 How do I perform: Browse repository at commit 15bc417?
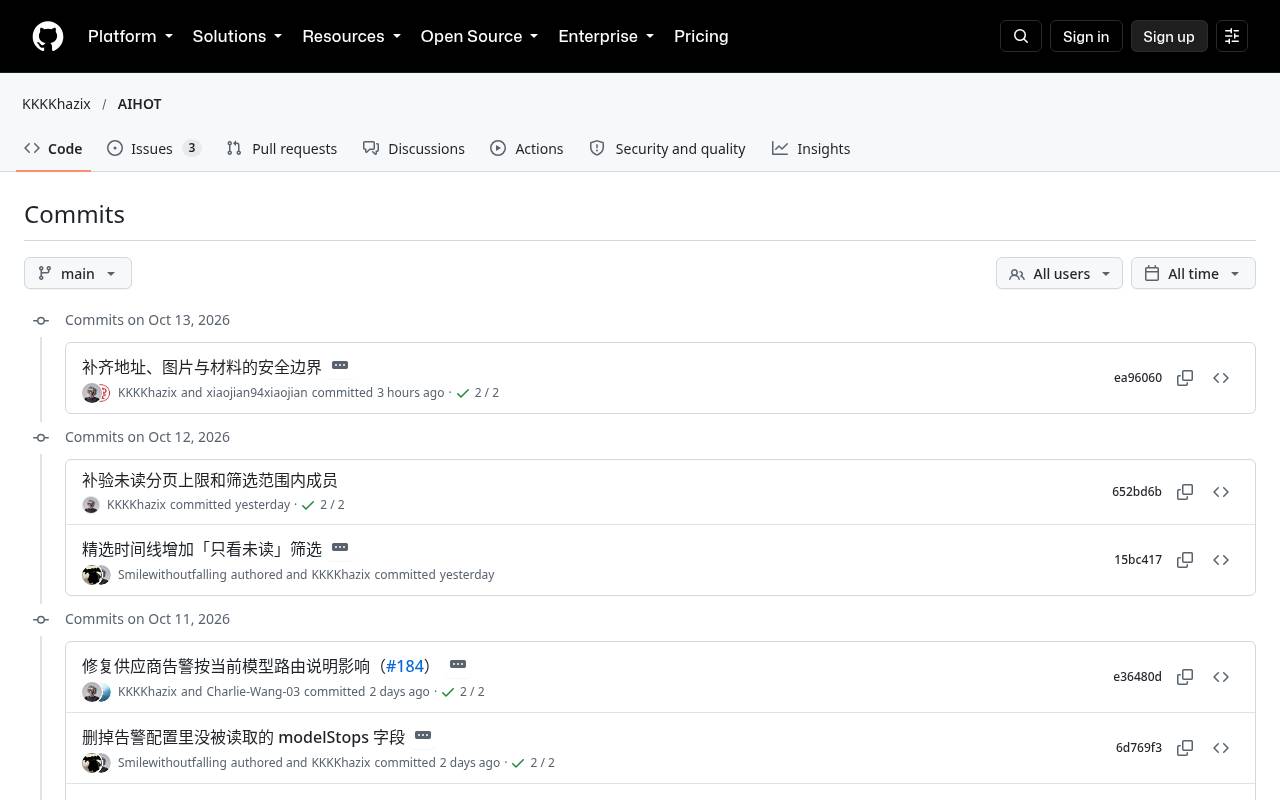click(1221, 560)
